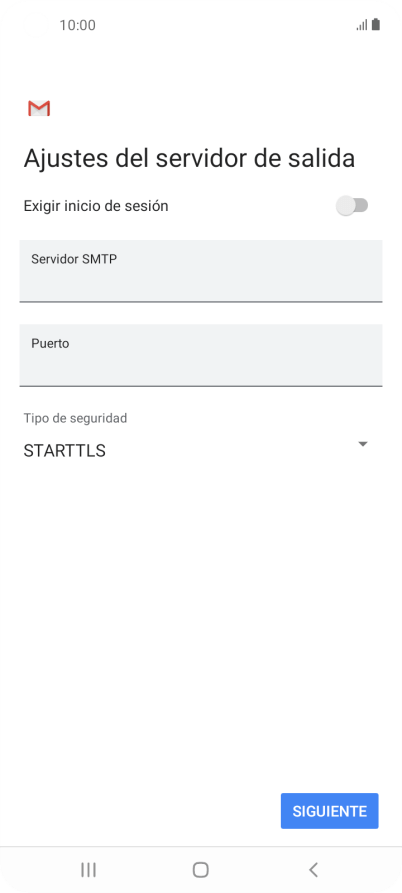The height and width of the screenshot is (893, 402).
Task: Click the round knob of the login switch
Action: pos(345,206)
